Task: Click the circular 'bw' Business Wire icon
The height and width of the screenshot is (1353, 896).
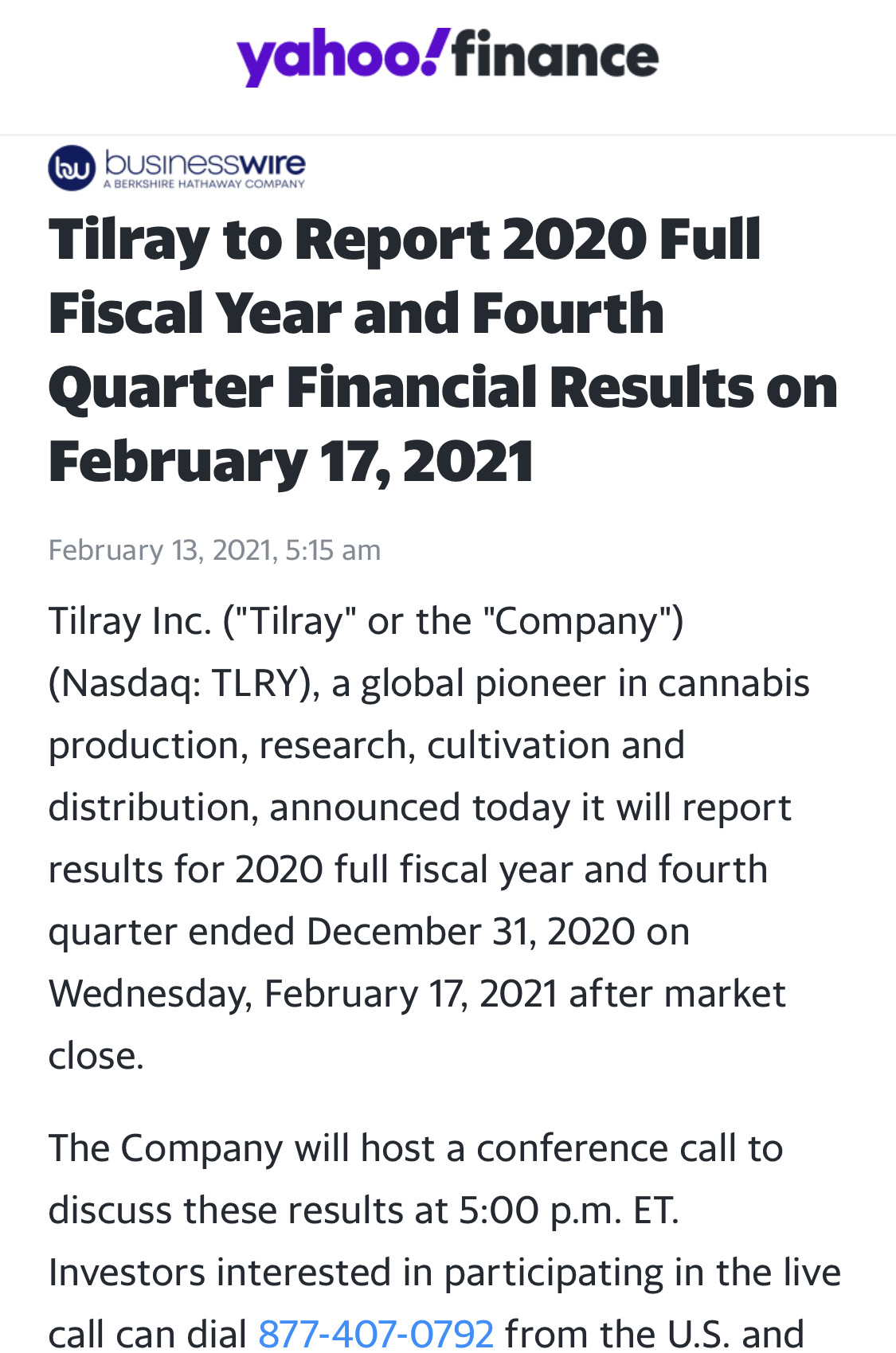Action: (x=72, y=168)
